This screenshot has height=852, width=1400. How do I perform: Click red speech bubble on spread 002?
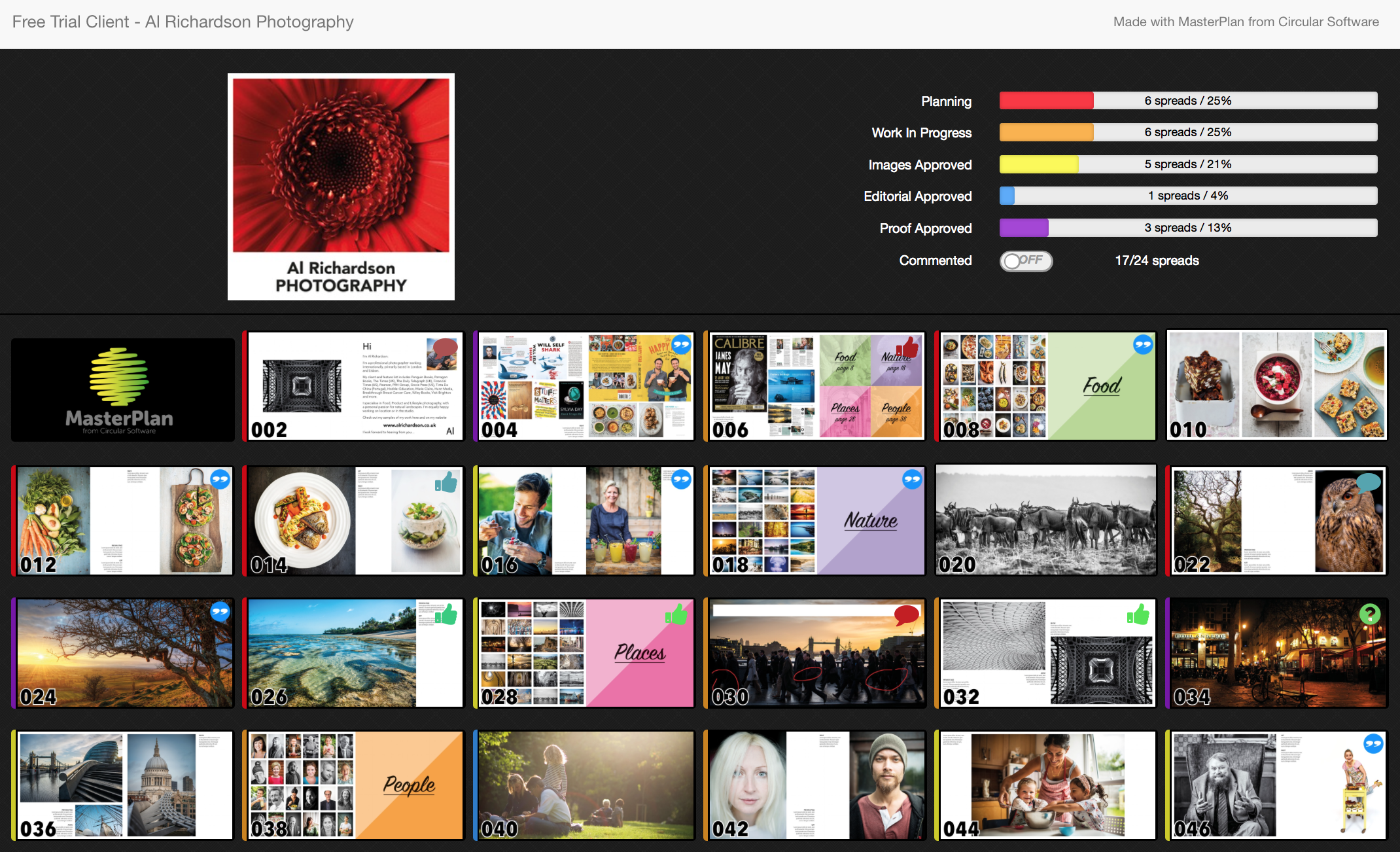tap(446, 347)
